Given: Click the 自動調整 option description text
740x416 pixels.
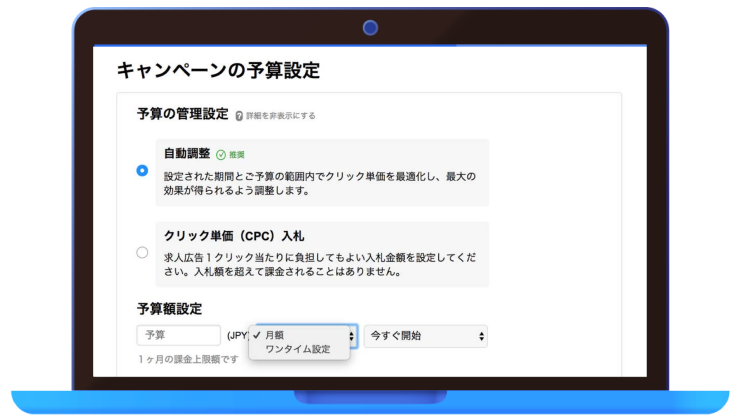Looking at the screenshot, I should click(320, 184).
